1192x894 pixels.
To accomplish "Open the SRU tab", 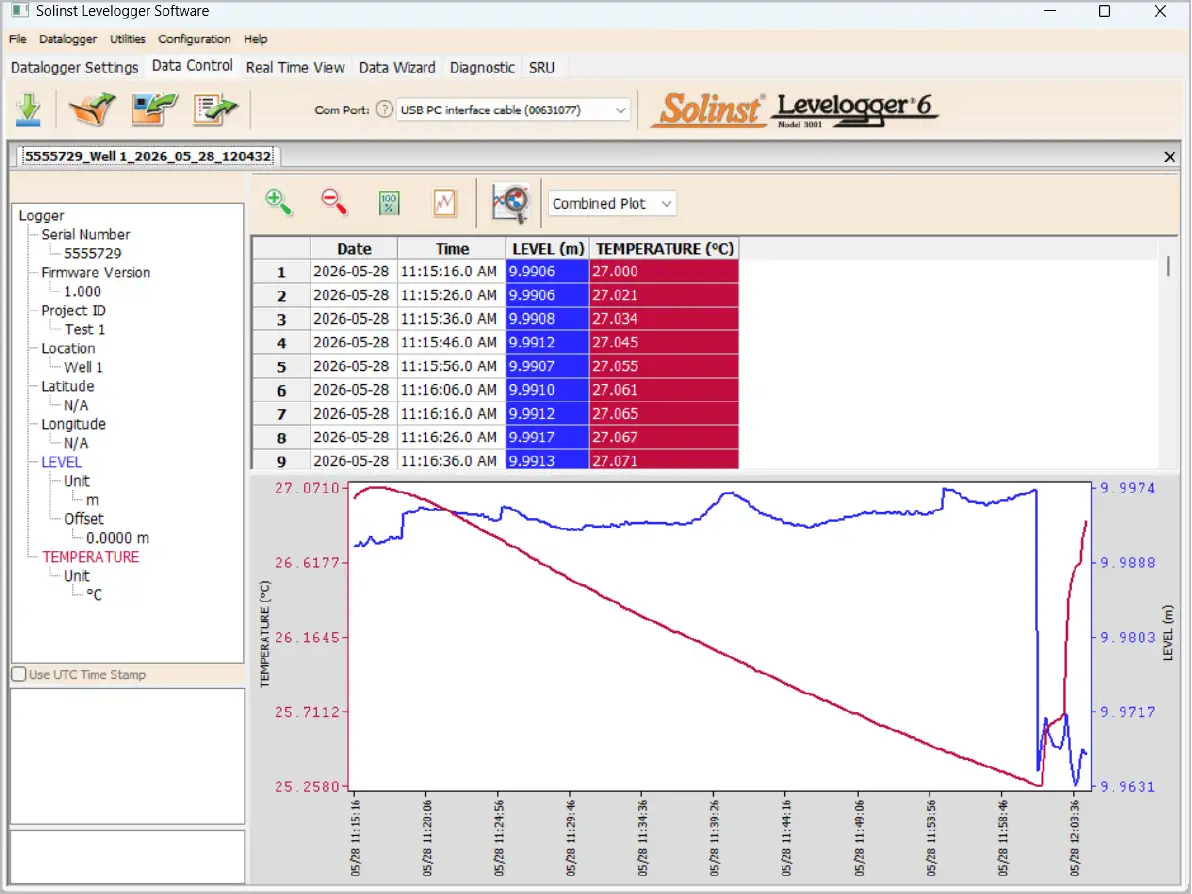I will point(541,67).
